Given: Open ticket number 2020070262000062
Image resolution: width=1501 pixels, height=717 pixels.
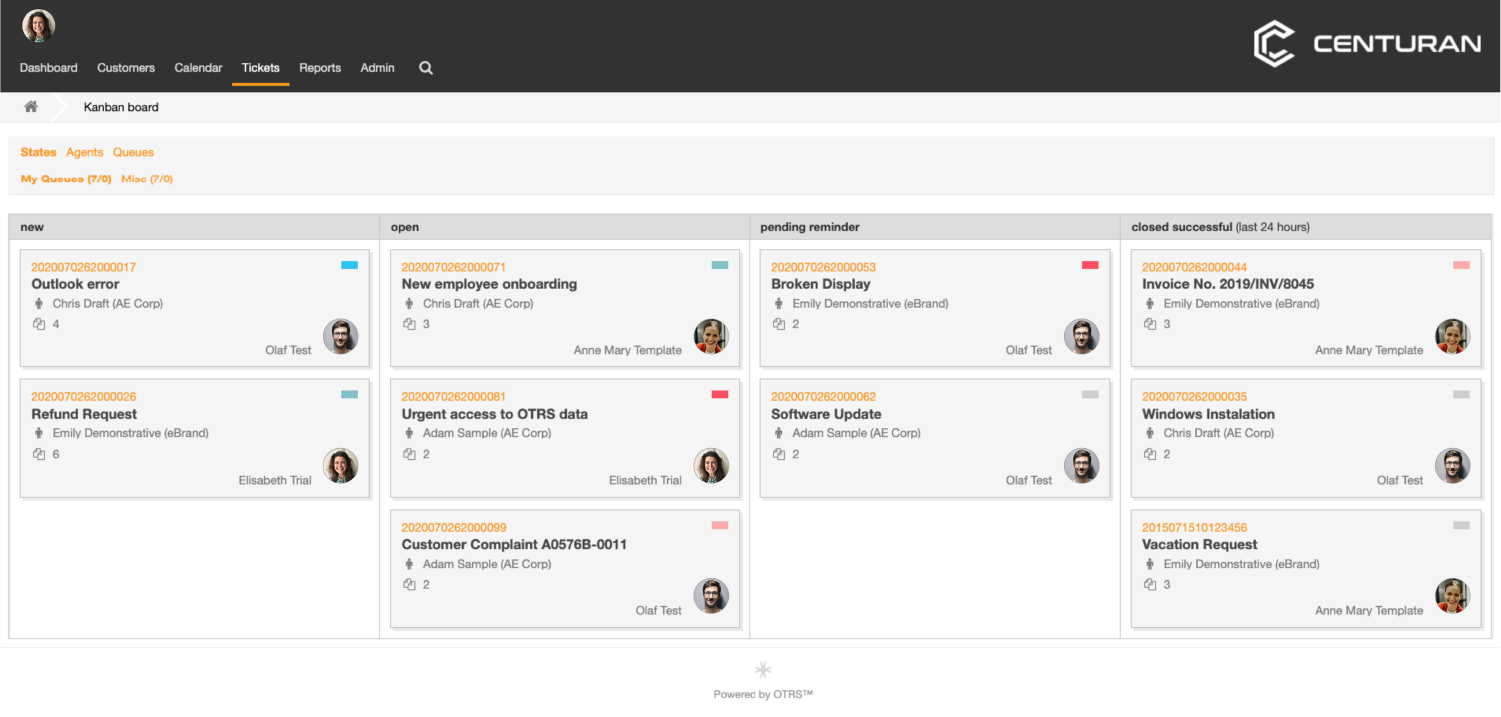Looking at the screenshot, I should [823, 397].
